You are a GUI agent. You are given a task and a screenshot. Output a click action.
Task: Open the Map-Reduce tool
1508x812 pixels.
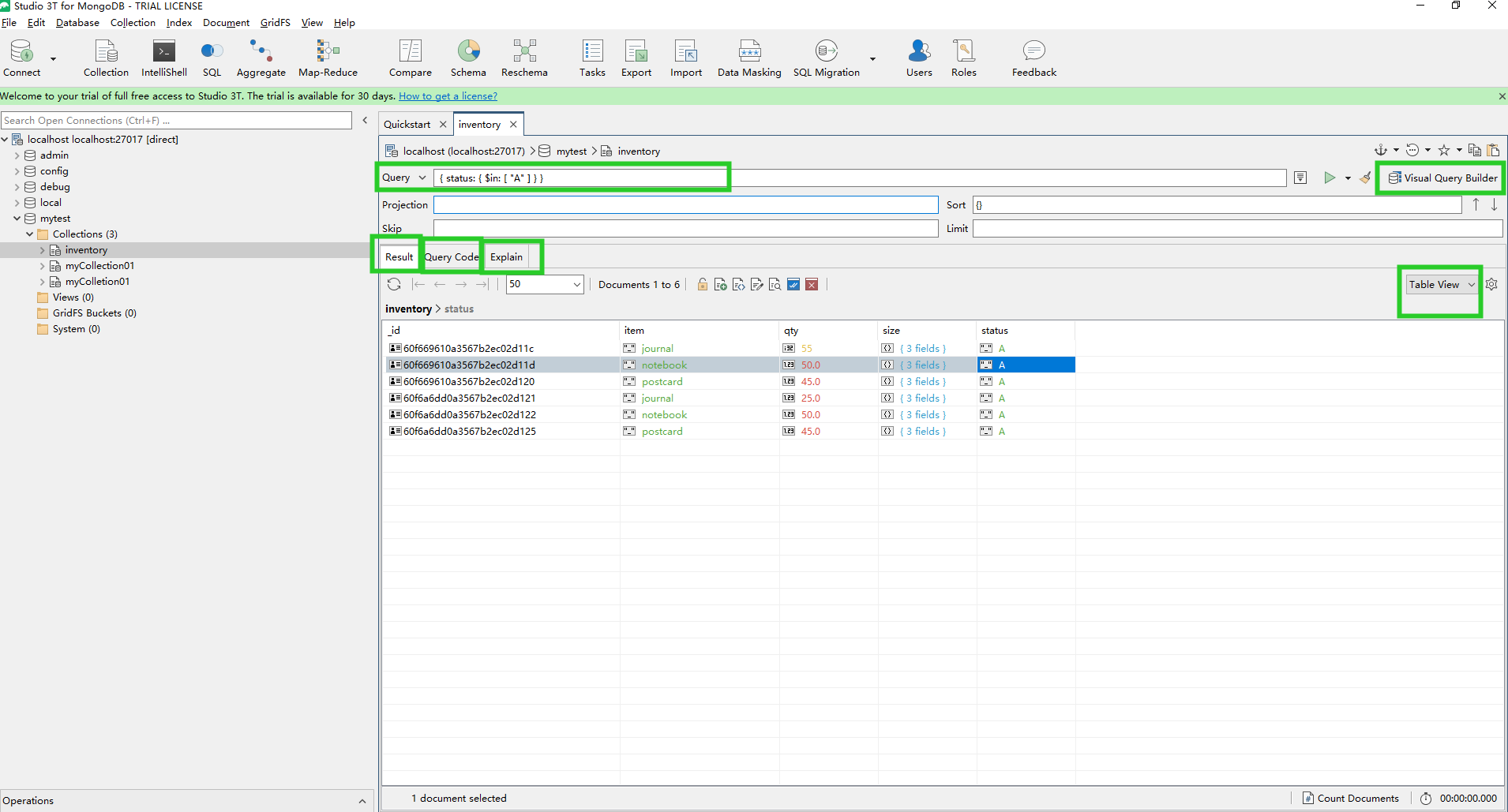pos(328,58)
